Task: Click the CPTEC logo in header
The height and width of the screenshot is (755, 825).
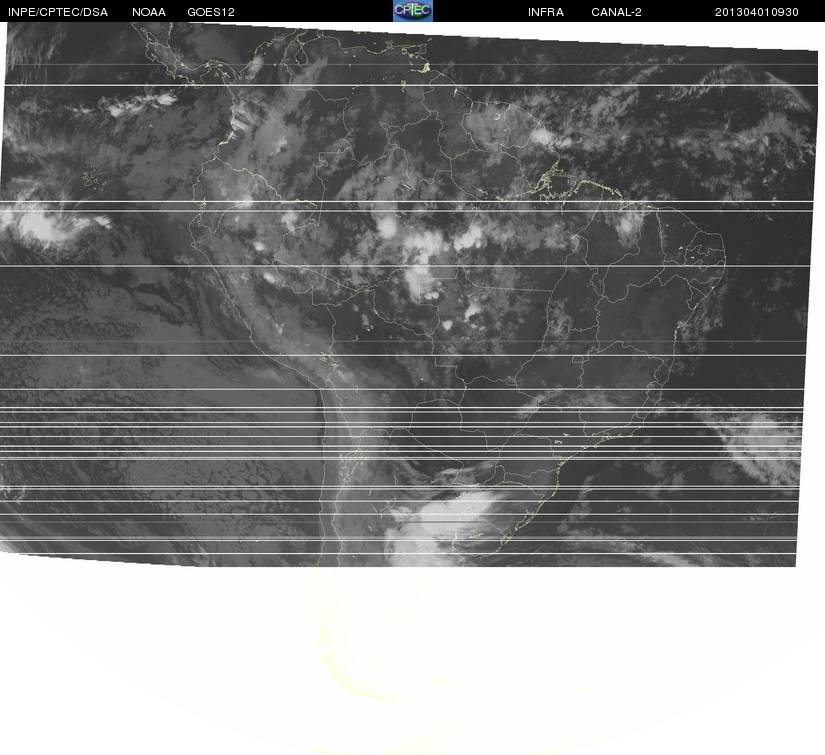Action: pyautogui.click(x=413, y=11)
